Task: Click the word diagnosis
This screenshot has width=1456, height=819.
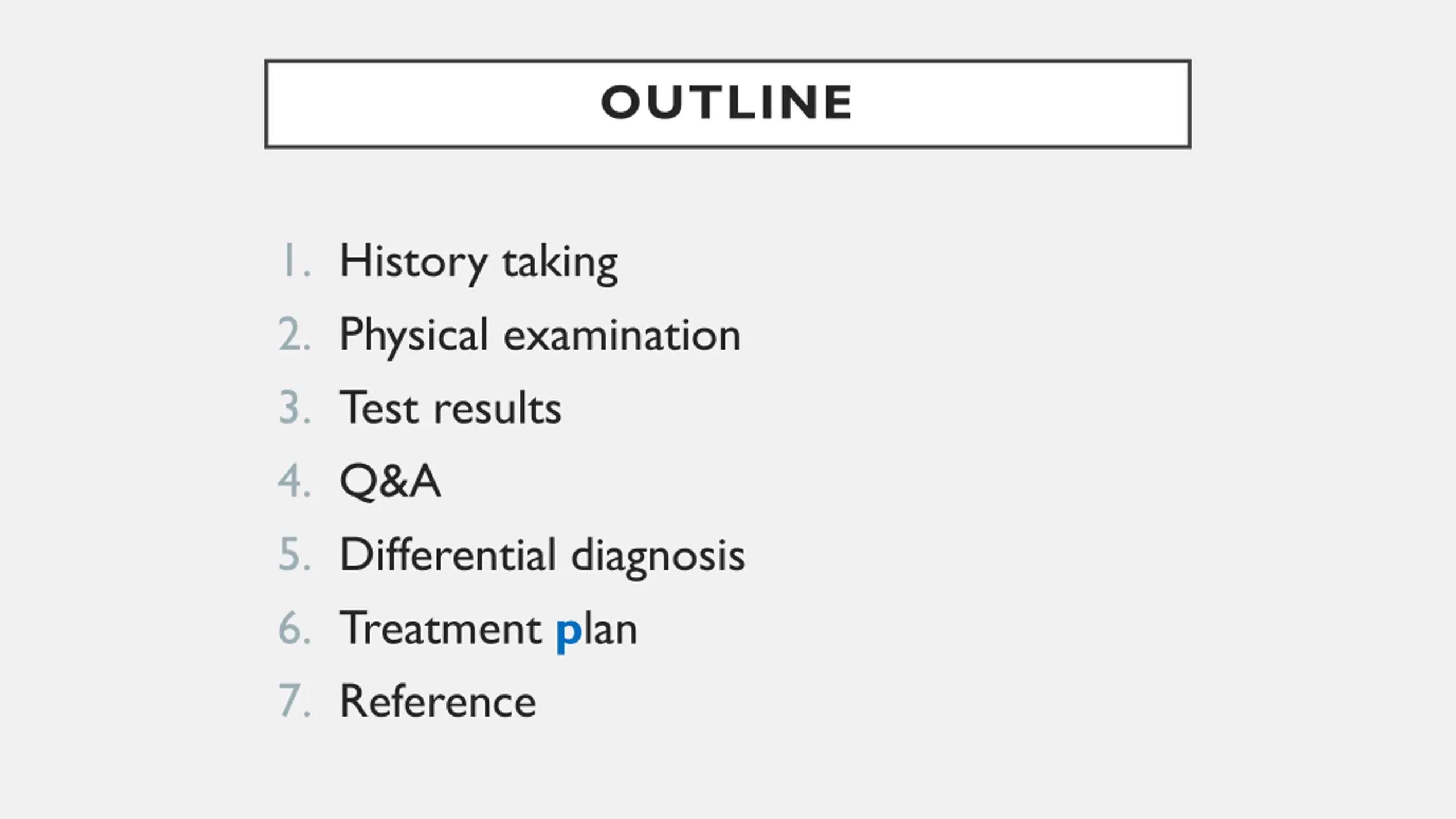Action: (x=658, y=556)
